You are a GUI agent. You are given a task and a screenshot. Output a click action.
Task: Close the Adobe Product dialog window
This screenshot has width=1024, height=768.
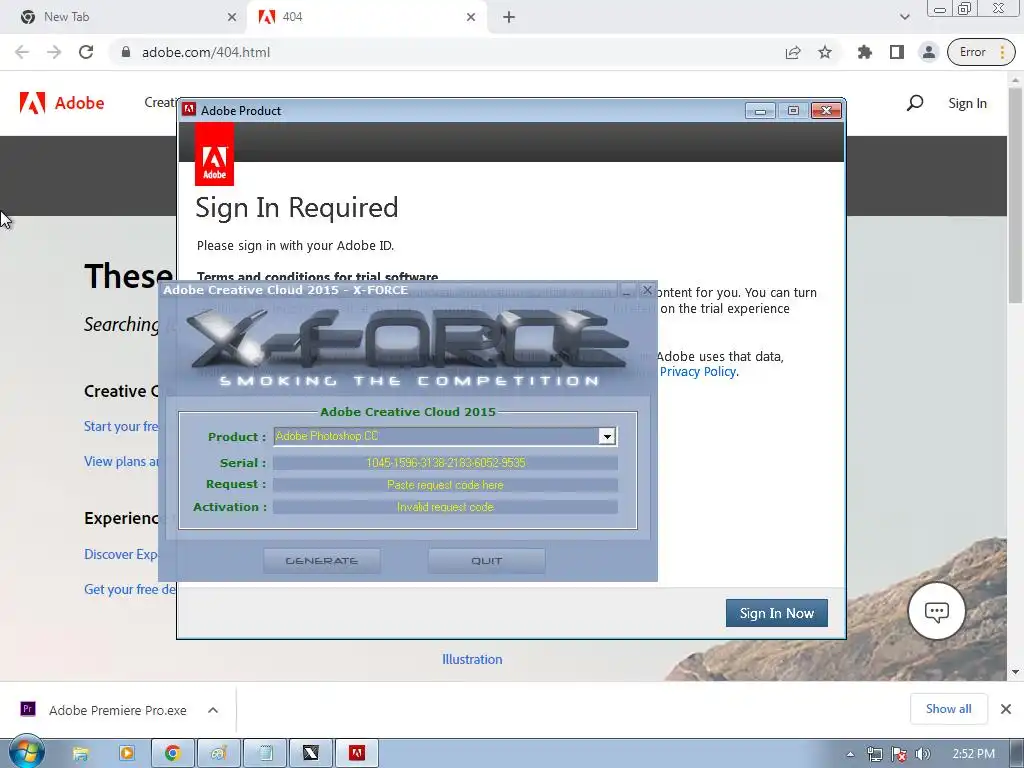point(826,110)
